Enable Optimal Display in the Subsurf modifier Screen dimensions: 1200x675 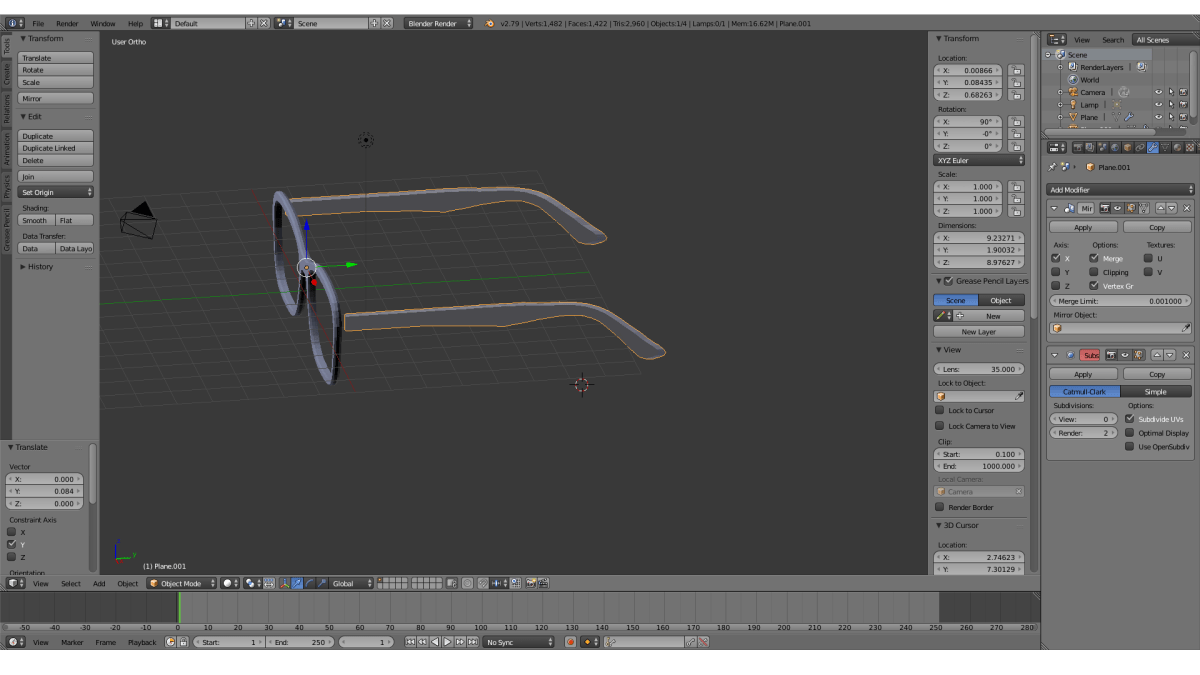(x=1130, y=433)
